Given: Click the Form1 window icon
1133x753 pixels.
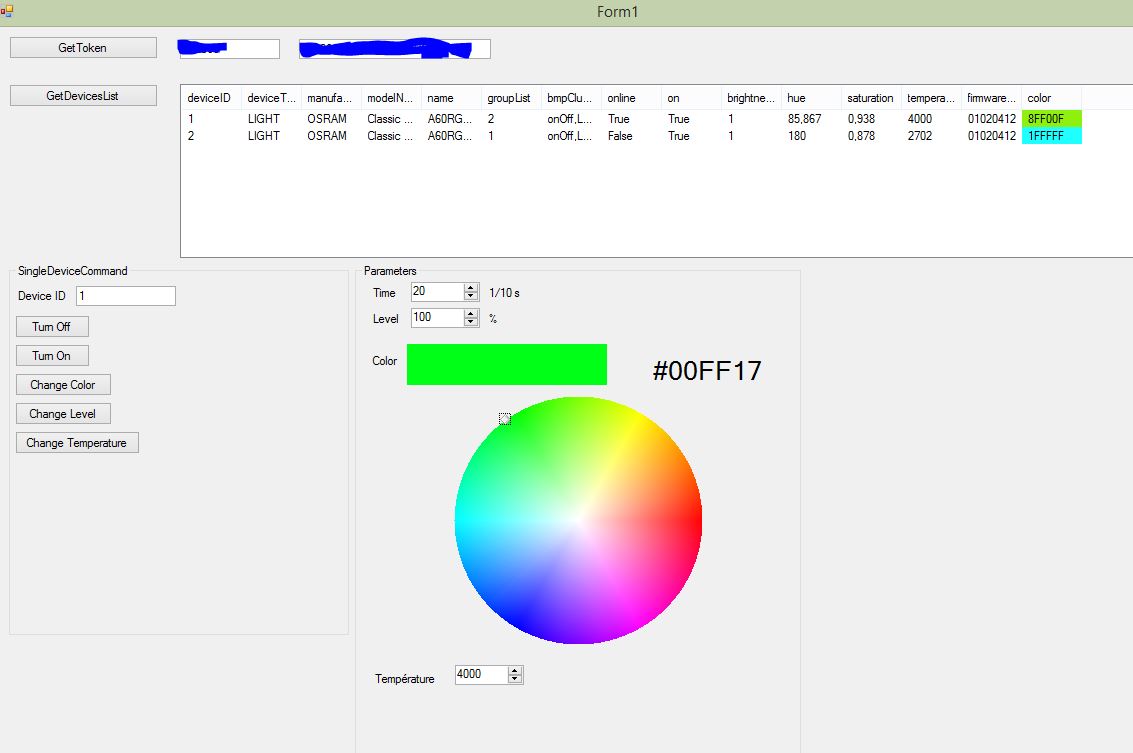Looking at the screenshot, I should click(7, 11).
